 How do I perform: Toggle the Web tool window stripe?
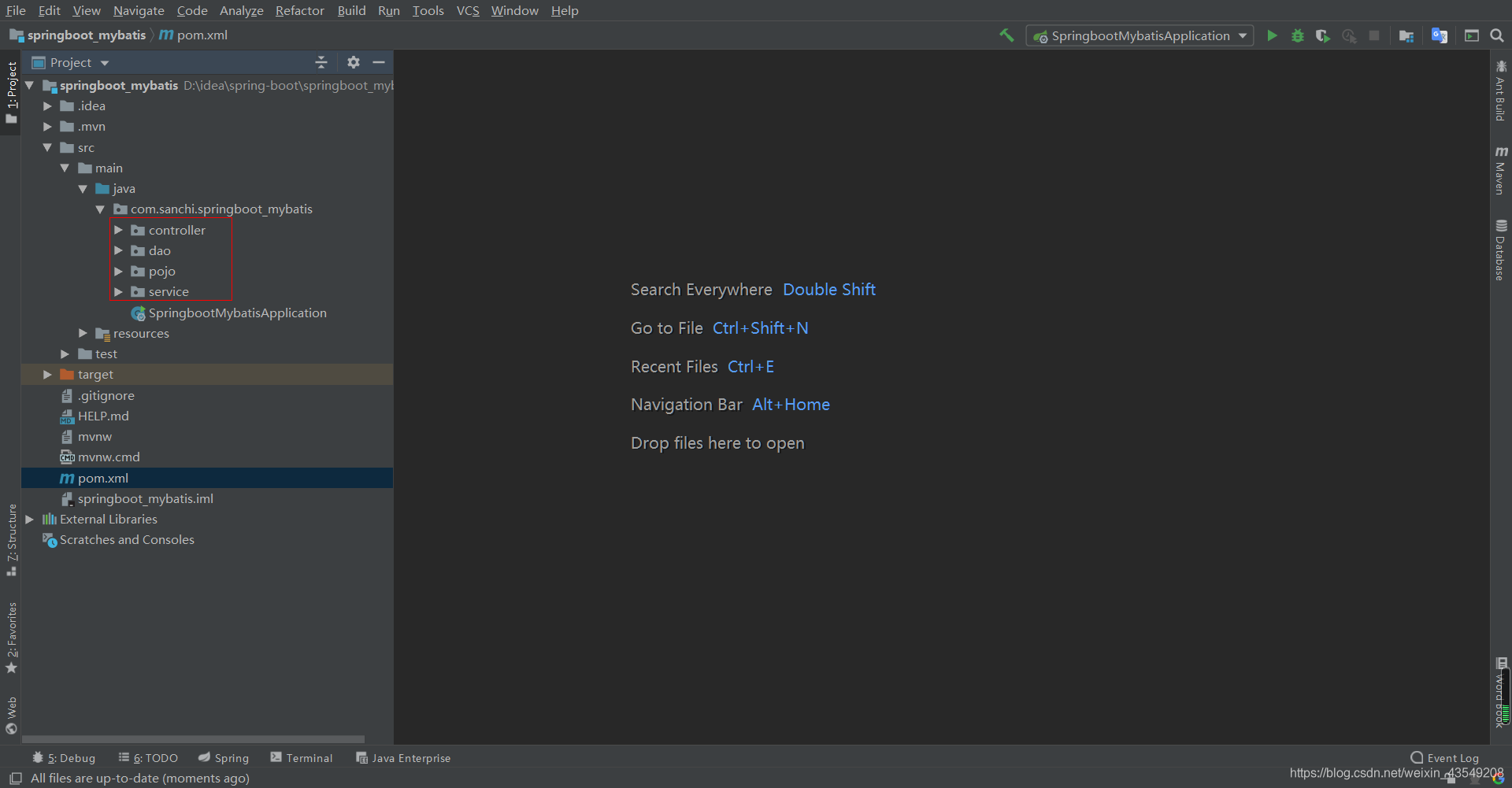click(x=11, y=715)
